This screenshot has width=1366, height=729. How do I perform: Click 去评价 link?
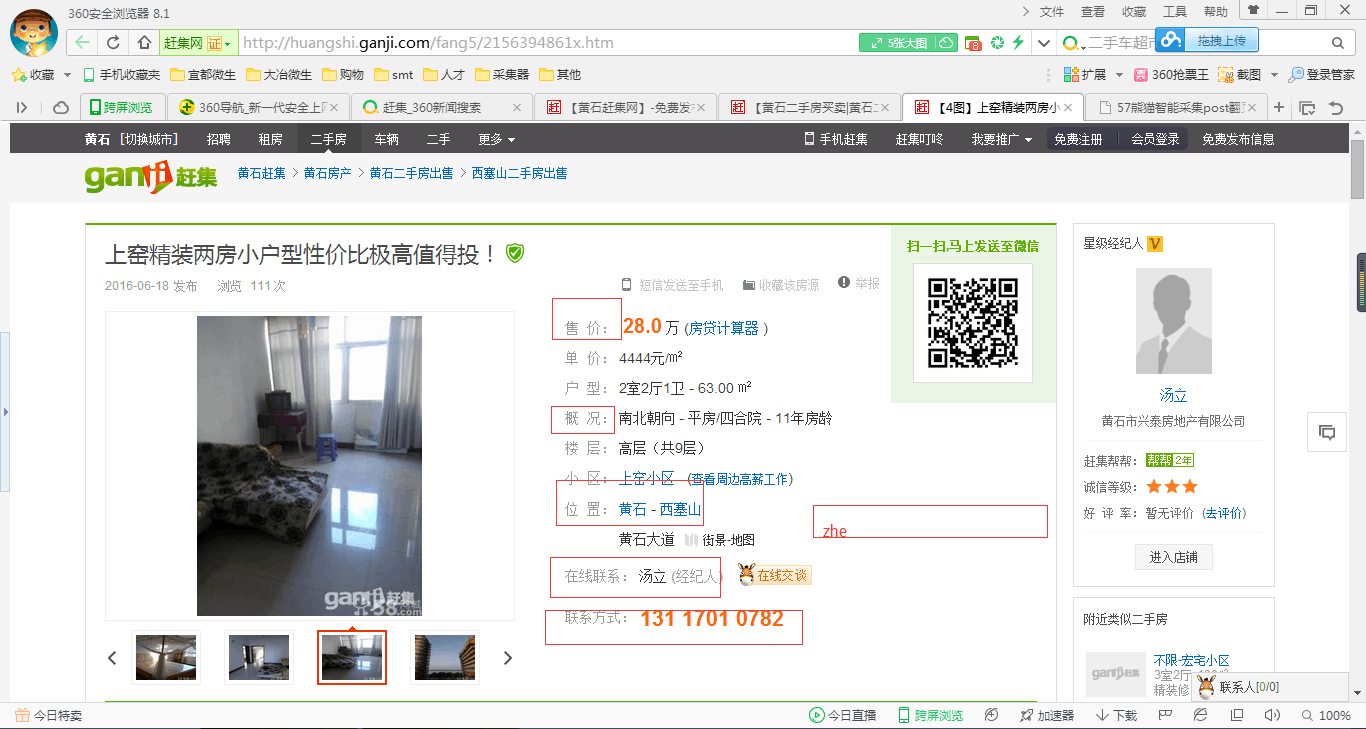(1224, 513)
